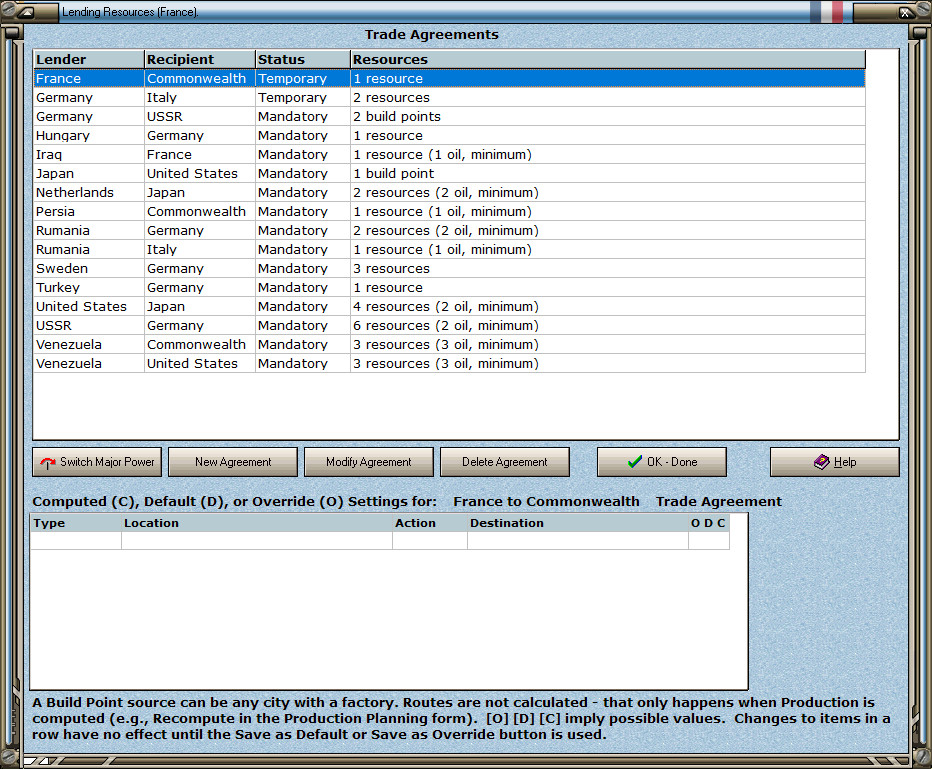Click the Type column header in settings table
The height and width of the screenshot is (769, 932).
click(75, 523)
